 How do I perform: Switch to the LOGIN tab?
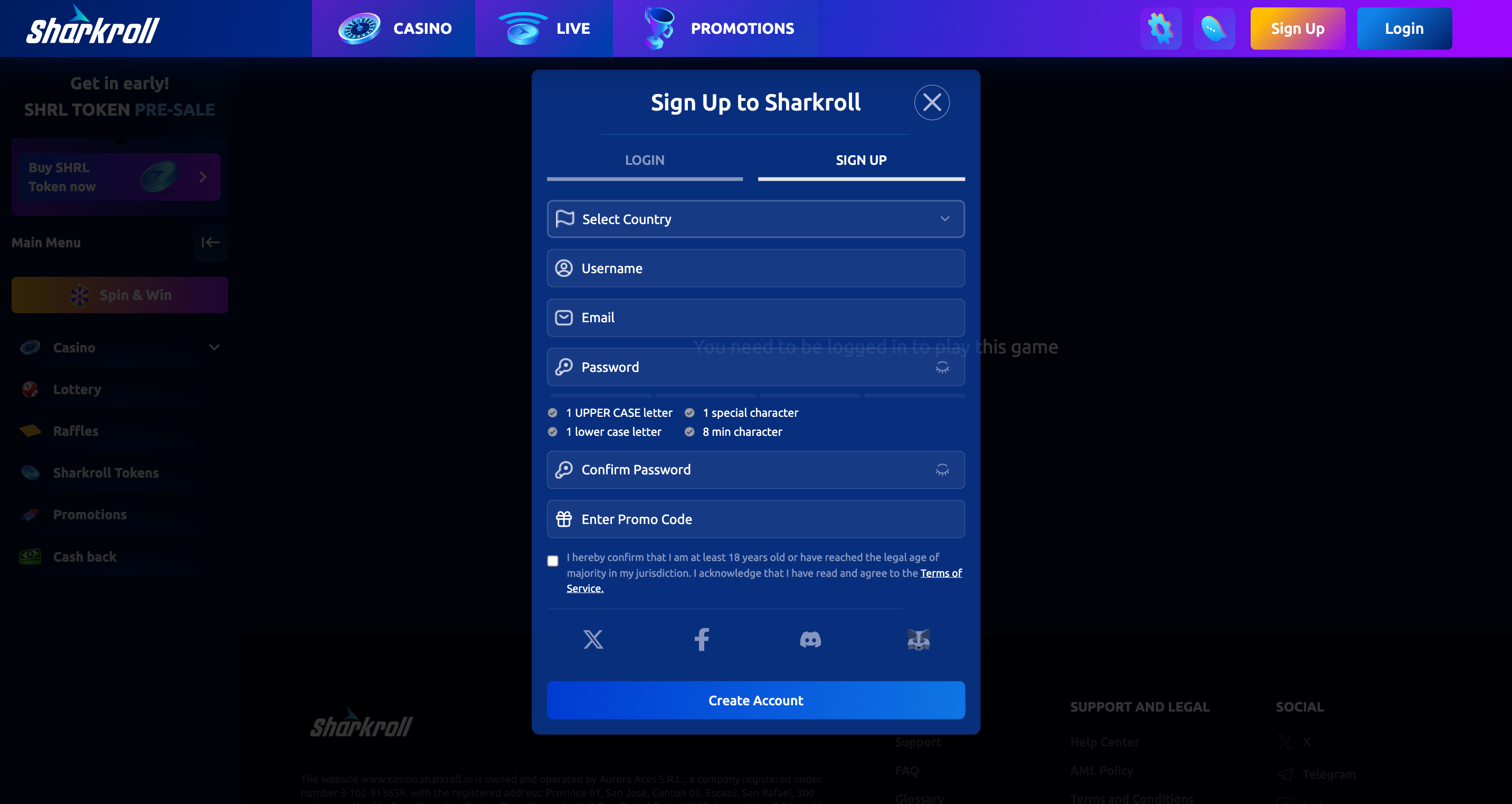coord(645,161)
